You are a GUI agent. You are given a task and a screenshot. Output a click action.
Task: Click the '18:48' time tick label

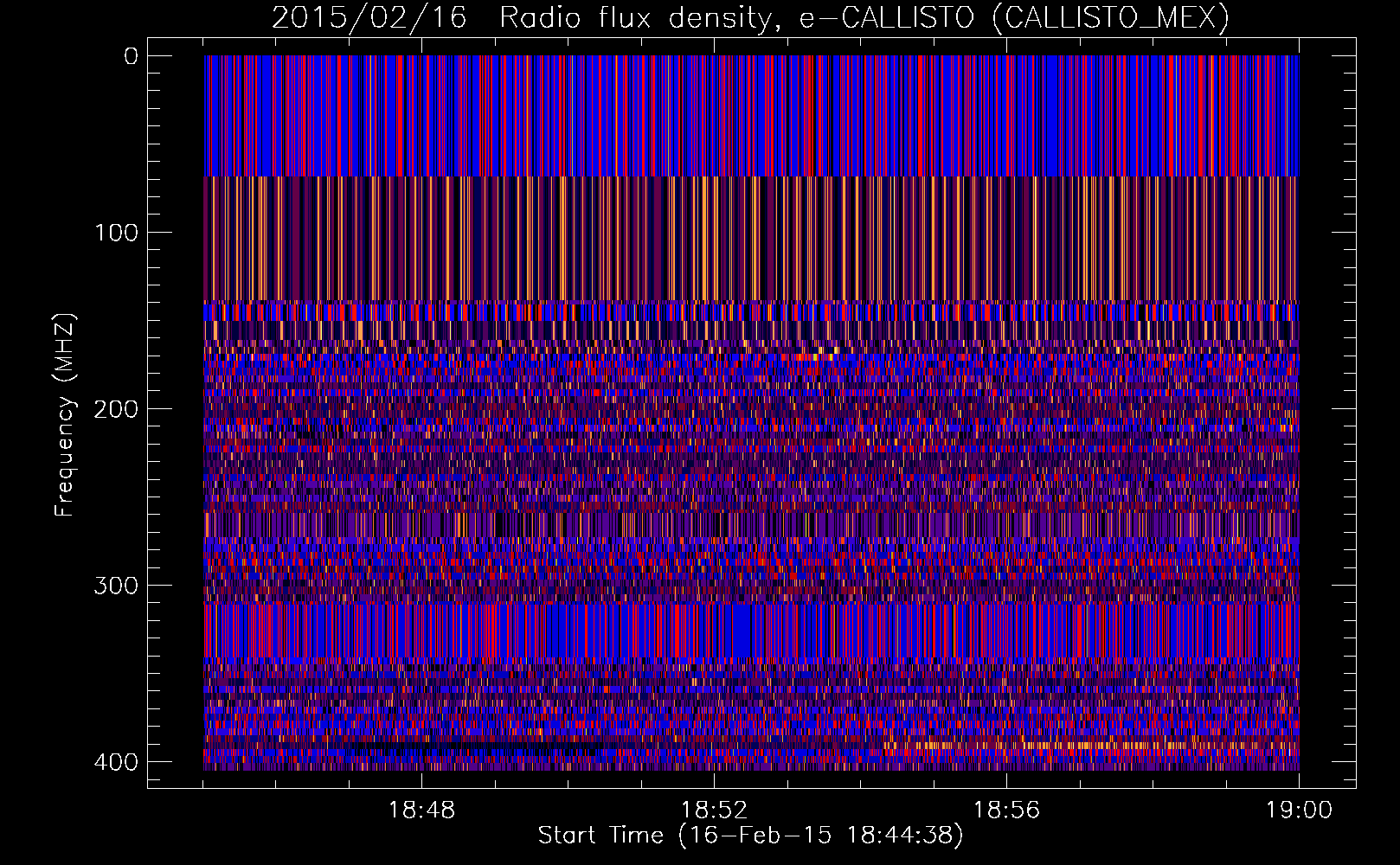(421, 811)
